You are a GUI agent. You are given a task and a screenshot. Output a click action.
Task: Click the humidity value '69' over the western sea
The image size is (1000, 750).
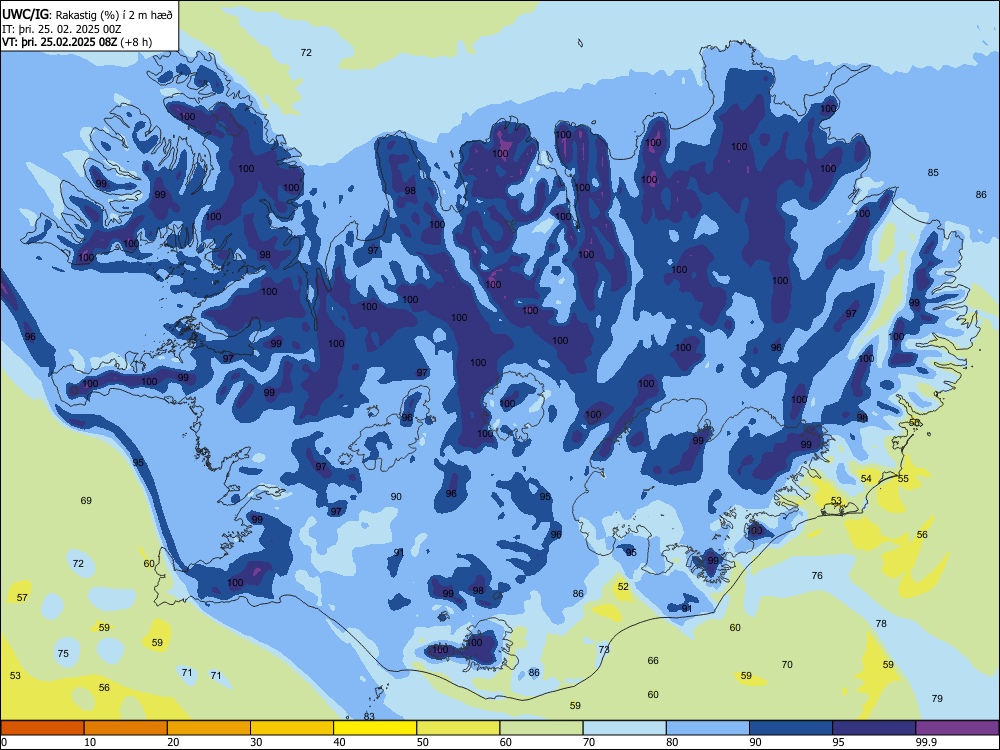(x=86, y=501)
